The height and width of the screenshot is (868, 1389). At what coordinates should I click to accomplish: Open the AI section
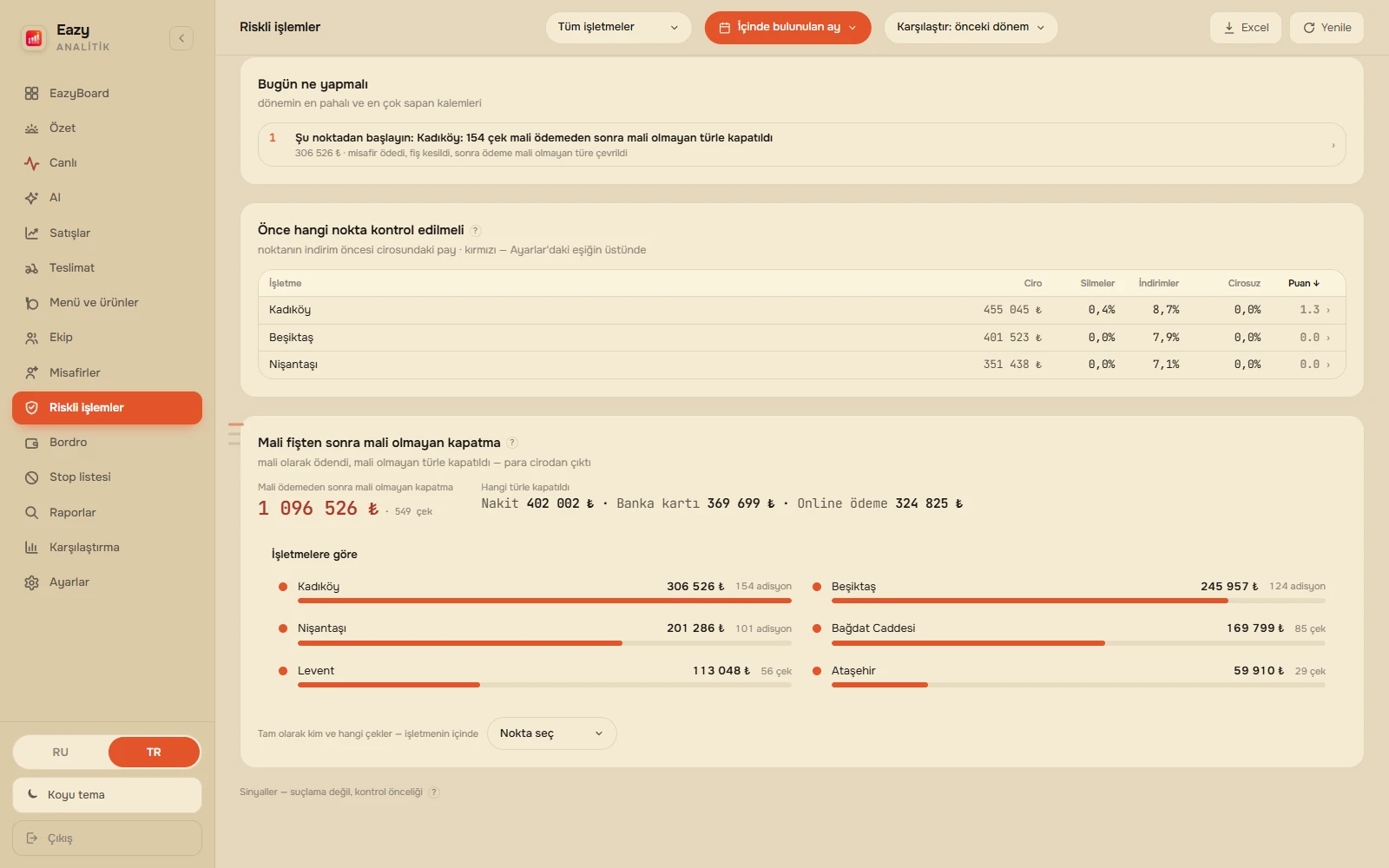click(x=107, y=198)
